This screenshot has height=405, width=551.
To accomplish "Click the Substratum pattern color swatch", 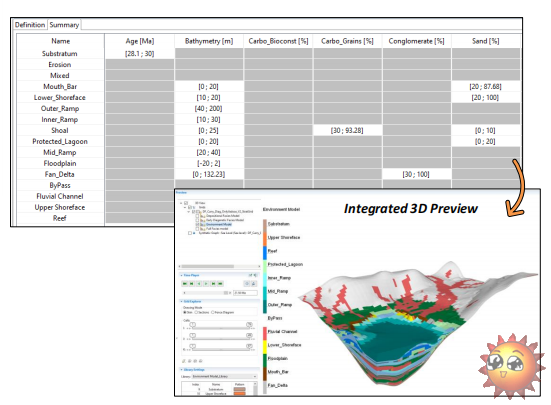I will tap(240, 389).
